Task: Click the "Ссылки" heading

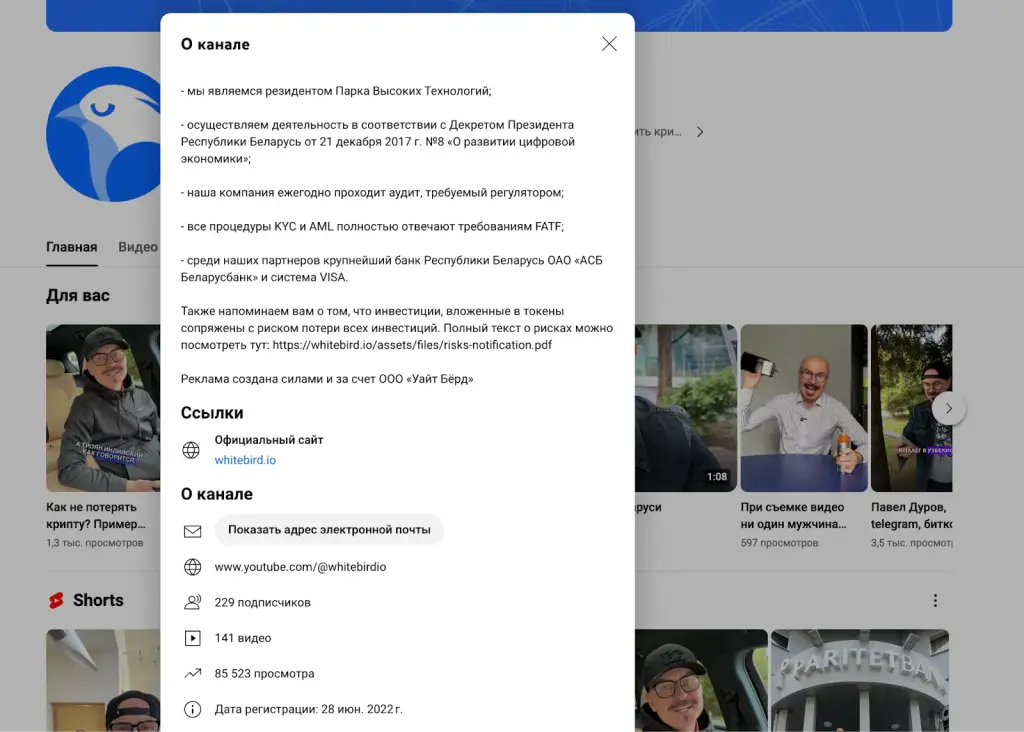Action: 212,413
